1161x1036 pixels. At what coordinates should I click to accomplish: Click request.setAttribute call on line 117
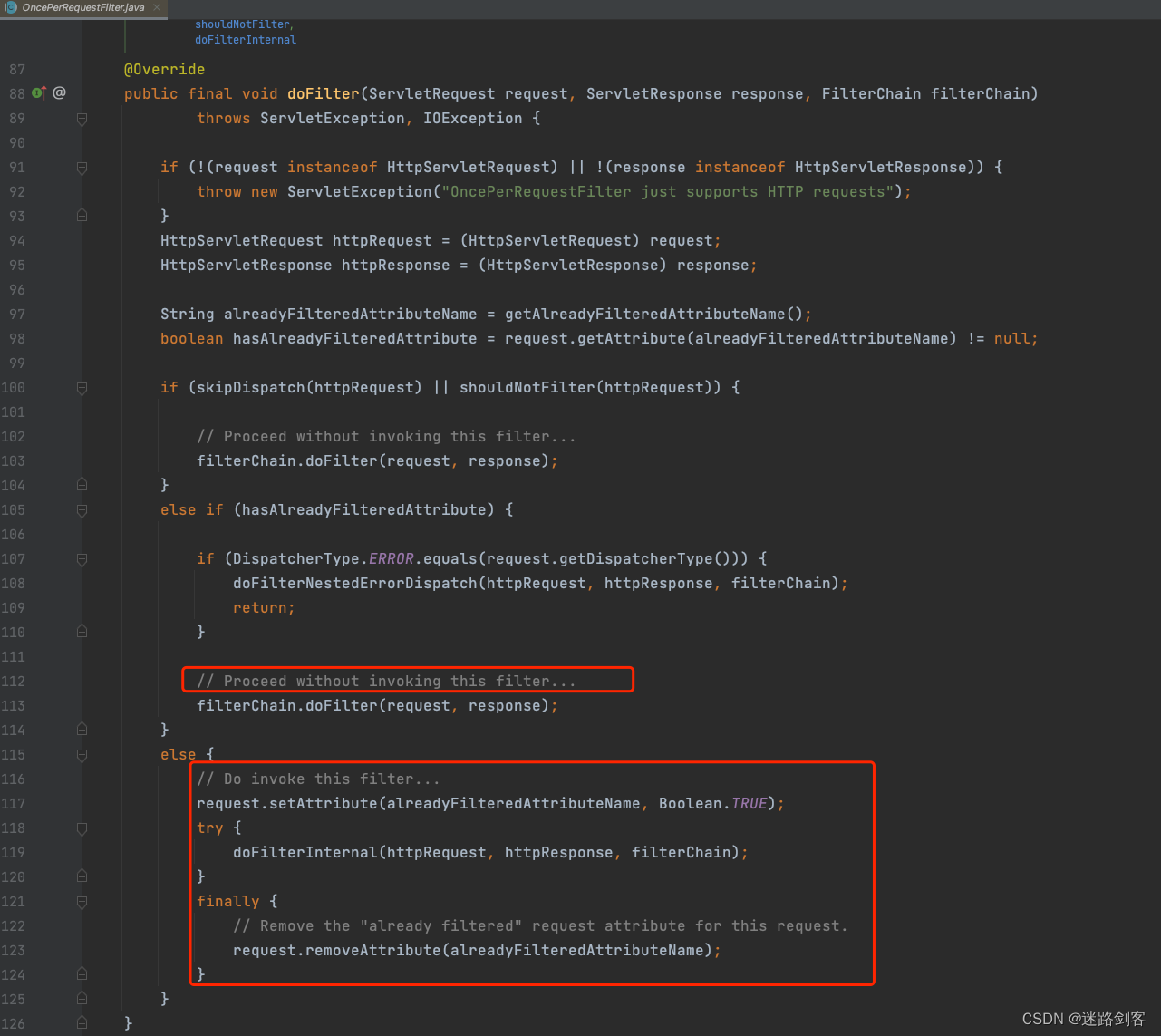(x=486, y=803)
